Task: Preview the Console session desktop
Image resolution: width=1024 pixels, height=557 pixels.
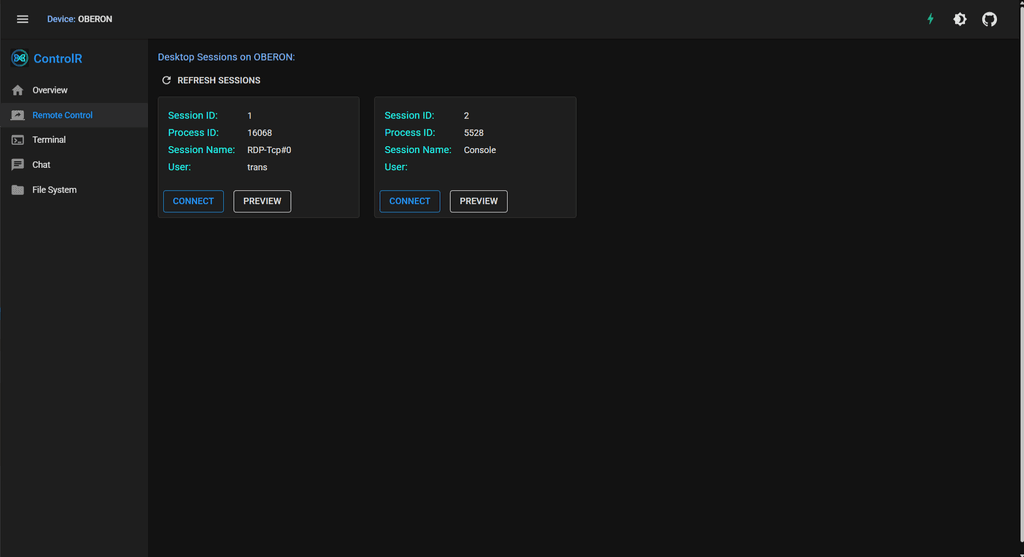Action: [x=478, y=201]
